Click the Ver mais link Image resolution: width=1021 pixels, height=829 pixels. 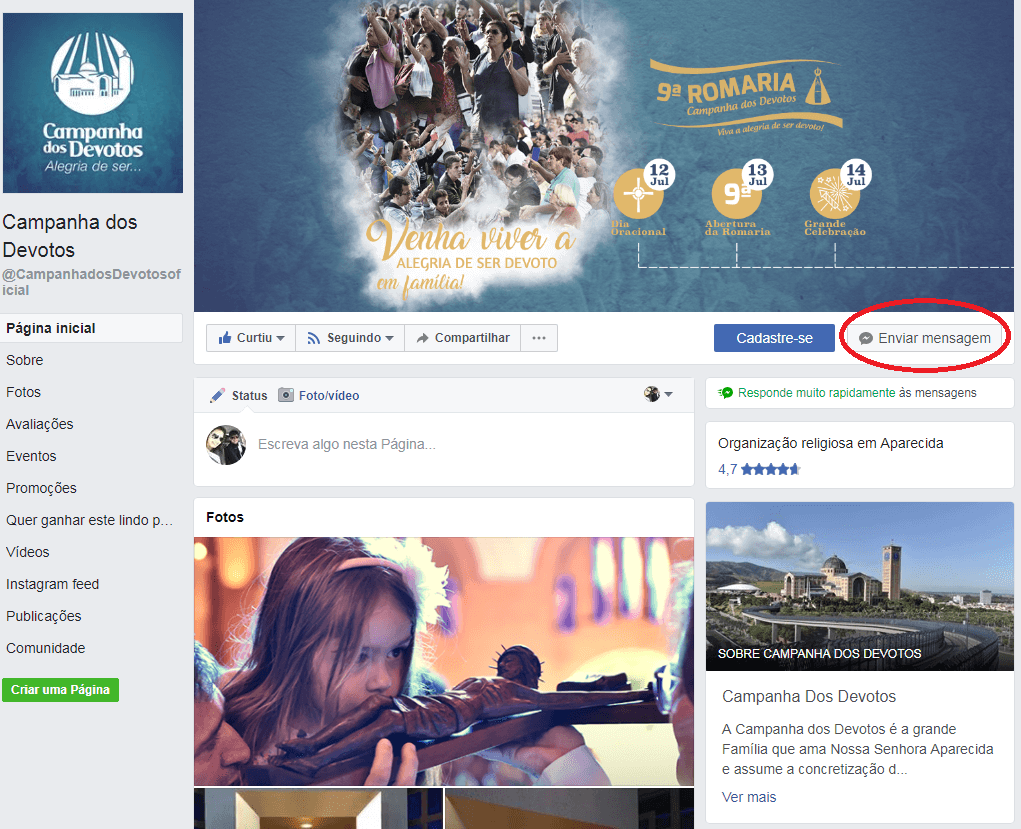(x=749, y=797)
